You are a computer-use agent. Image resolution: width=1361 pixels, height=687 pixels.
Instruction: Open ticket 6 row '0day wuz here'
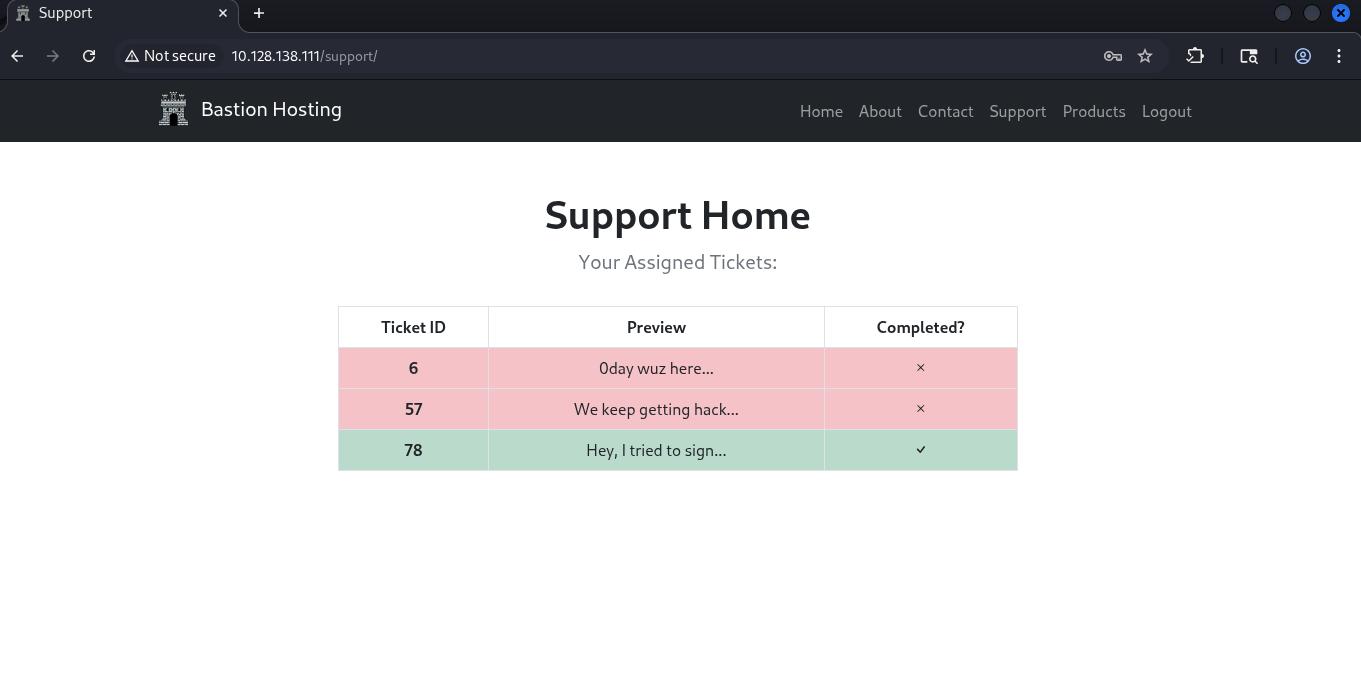click(656, 368)
